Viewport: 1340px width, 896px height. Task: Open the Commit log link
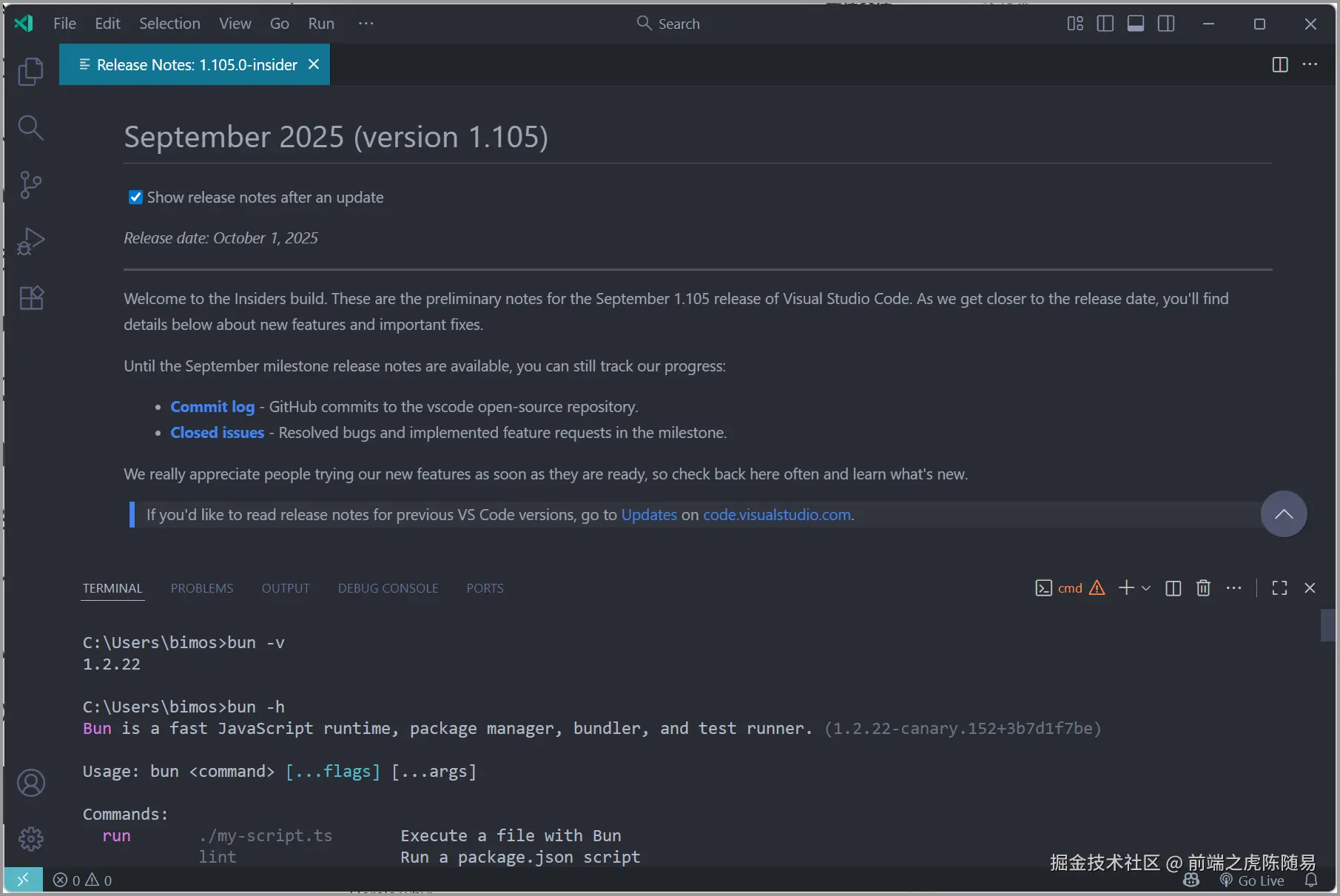coord(212,407)
